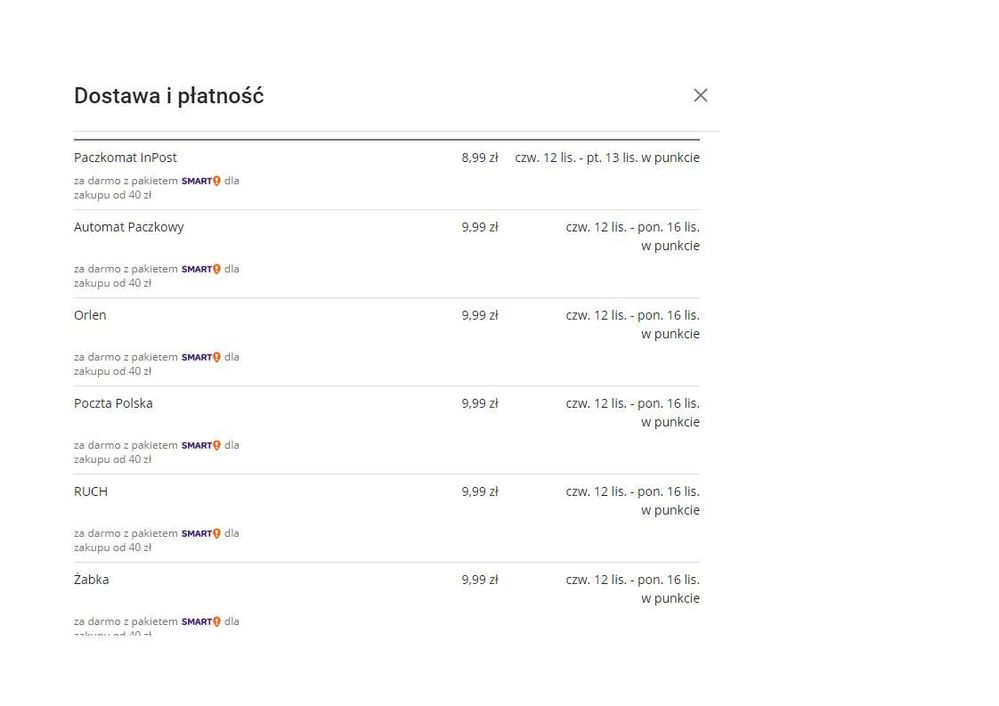Click the 8,99 zł Paczkomat InPost price
The width and height of the screenshot is (999, 706).
click(479, 158)
